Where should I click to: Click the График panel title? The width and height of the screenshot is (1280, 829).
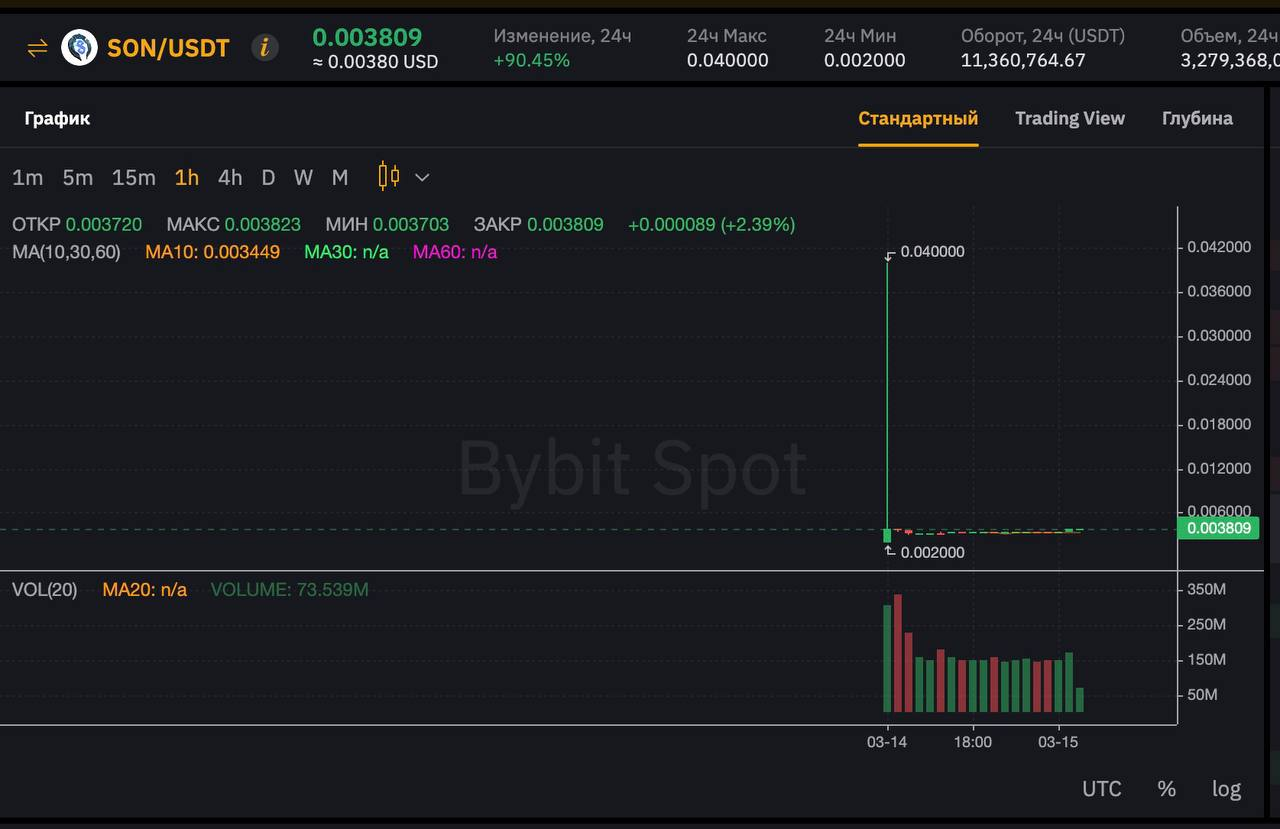tap(57, 118)
